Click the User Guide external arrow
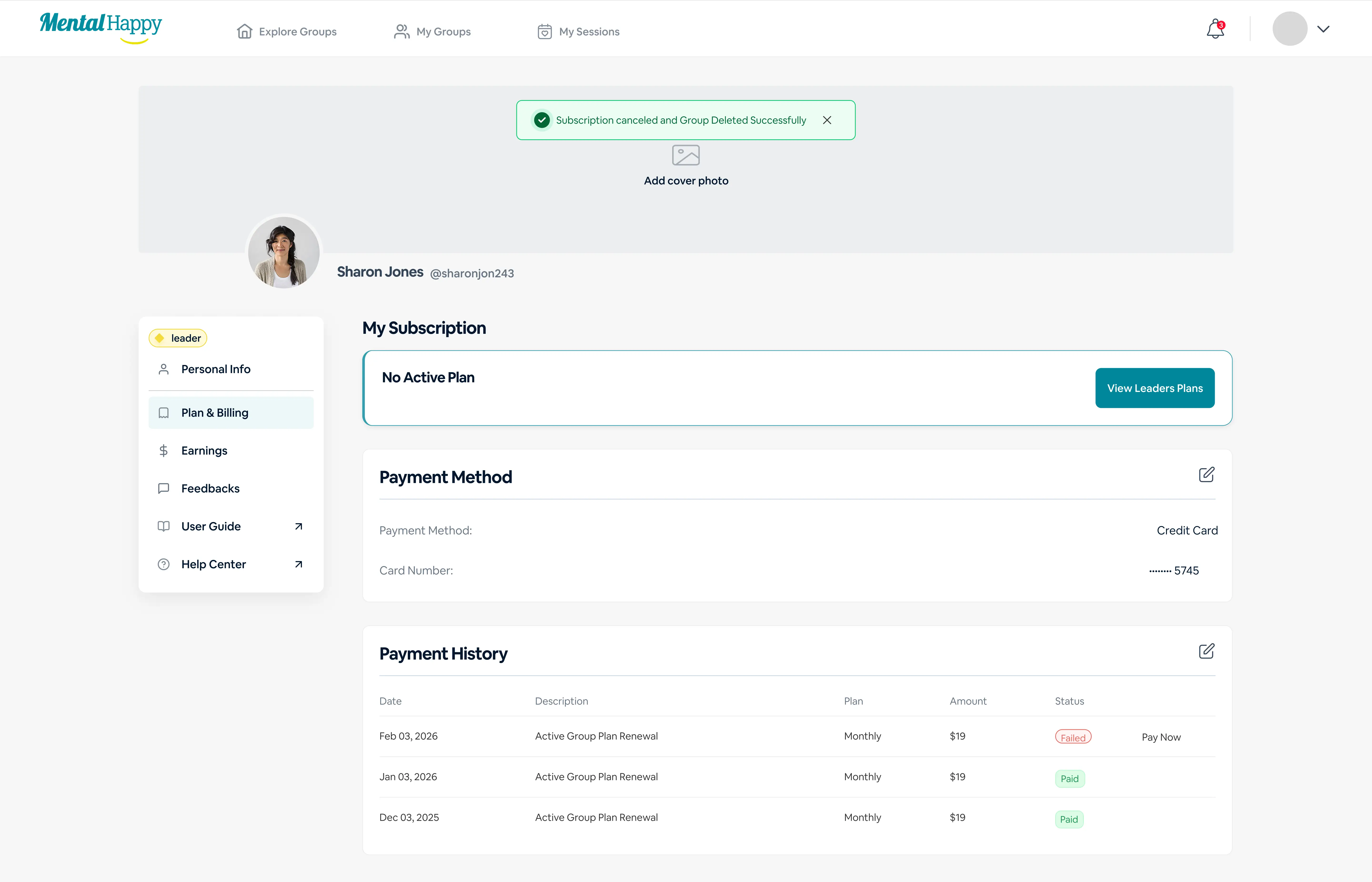 tap(298, 526)
